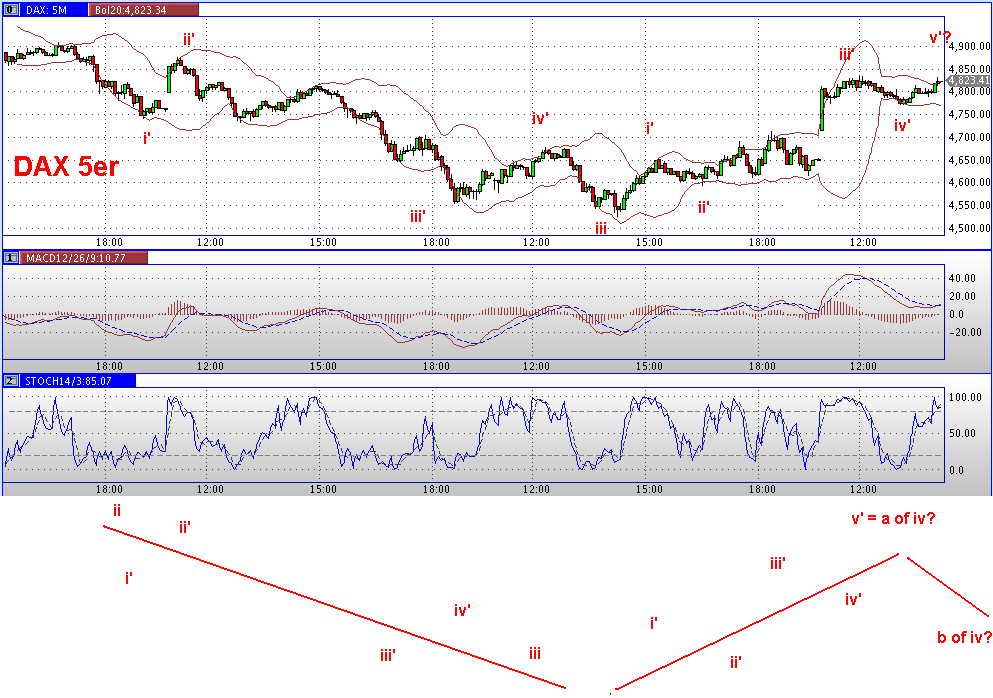The width and height of the screenshot is (993, 698).
Task: Click the "v' = a of iv?" annotation
Action: click(893, 519)
